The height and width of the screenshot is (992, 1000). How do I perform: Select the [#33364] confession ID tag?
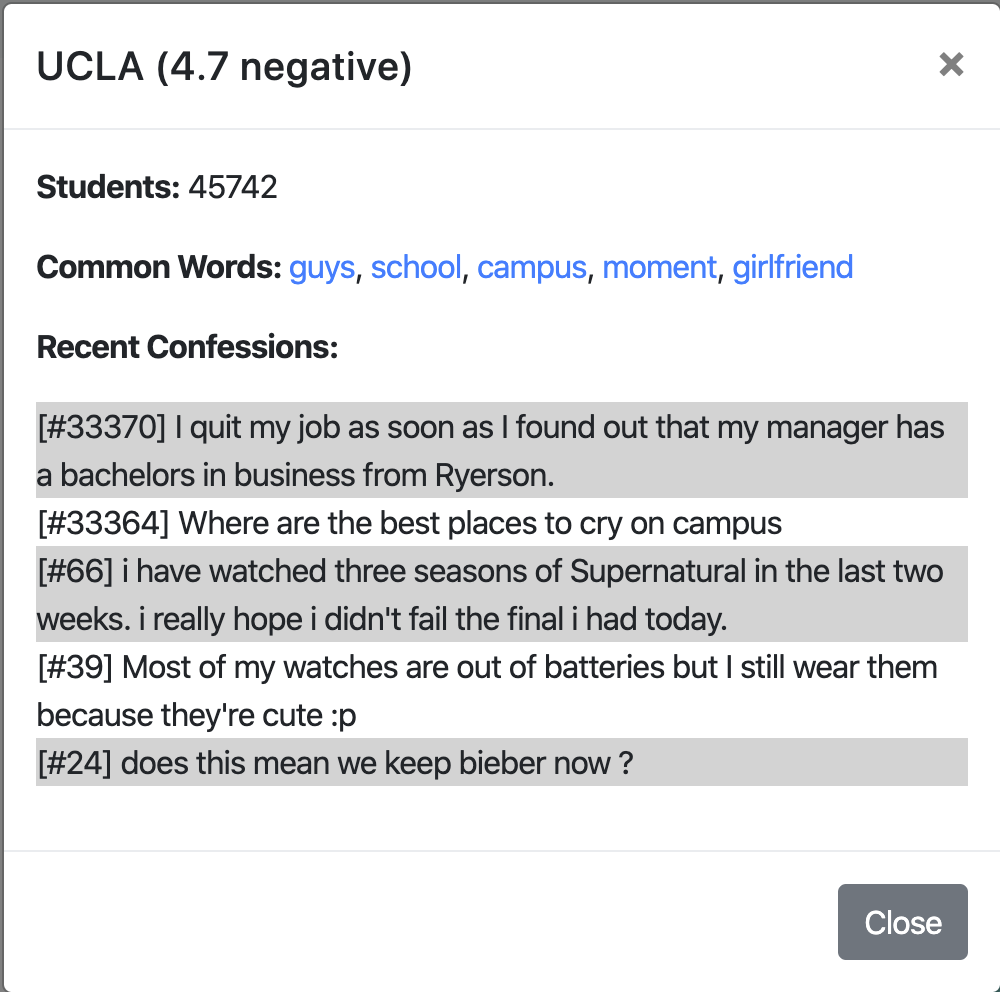pos(103,523)
